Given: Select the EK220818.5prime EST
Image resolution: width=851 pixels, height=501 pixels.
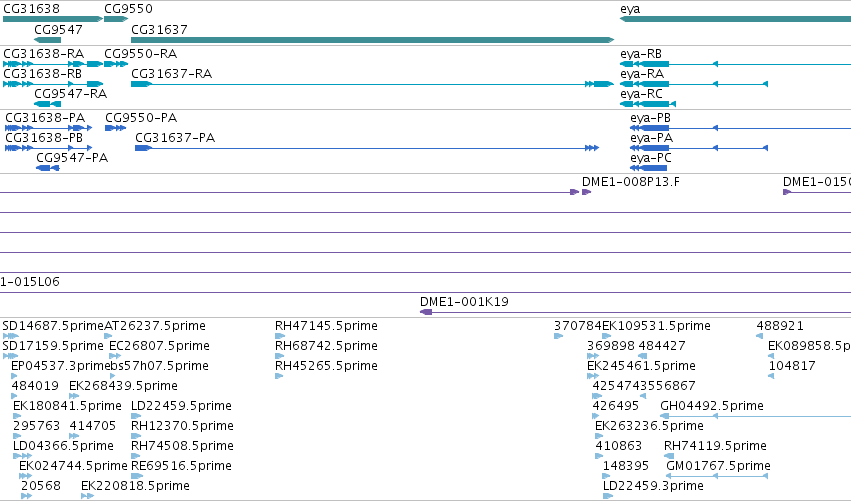Looking at the screenshot, I should (135, 485).
